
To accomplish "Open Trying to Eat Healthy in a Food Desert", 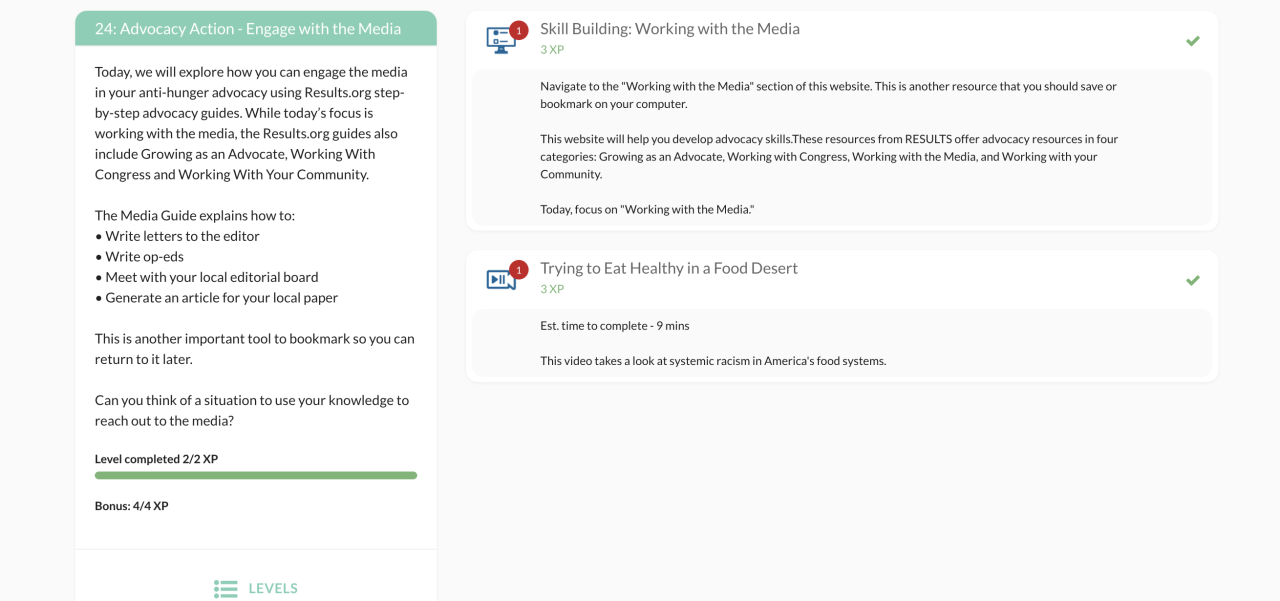I will click(x=668, y=268).
